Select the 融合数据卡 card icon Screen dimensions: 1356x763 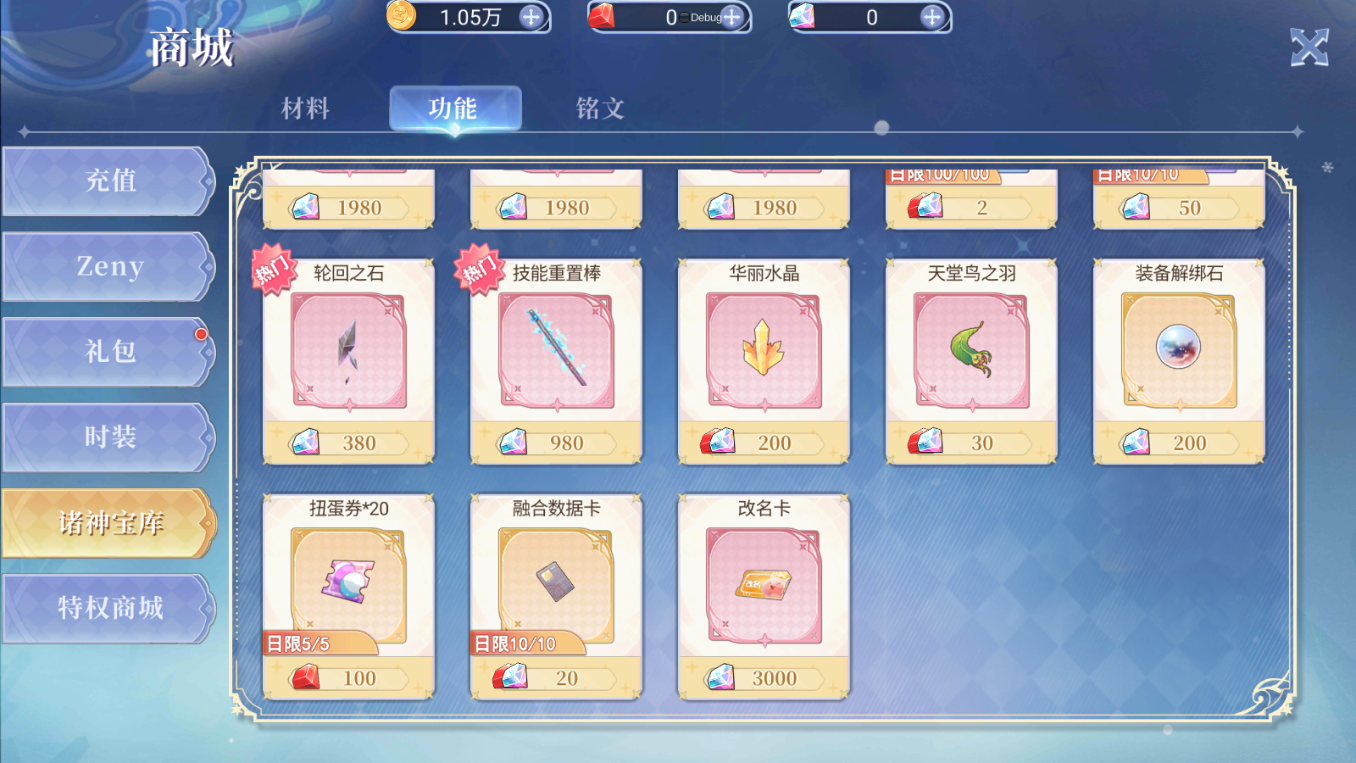click(556, 586)
